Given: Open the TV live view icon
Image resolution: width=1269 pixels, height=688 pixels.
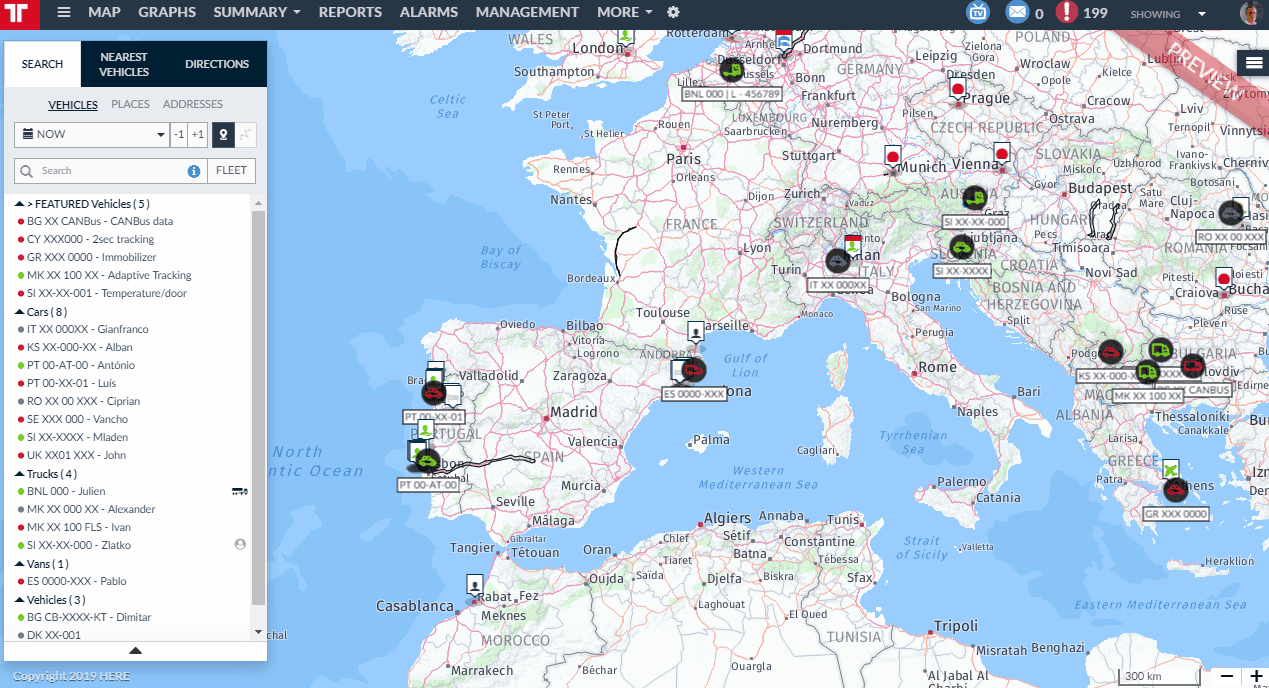Looking at the screenshot, I should click(x=977, y=13).
